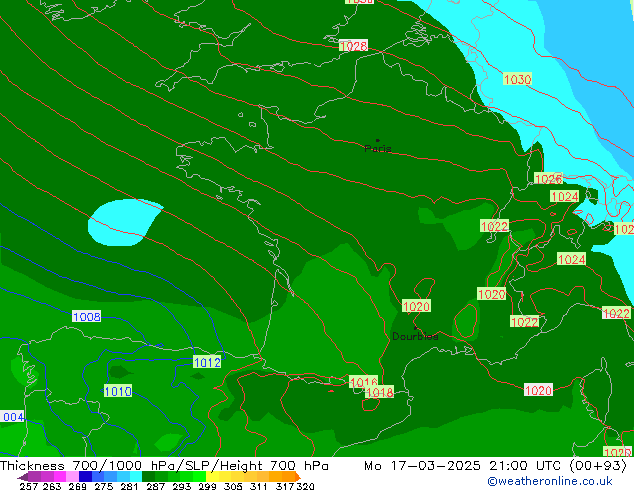The height and width of the screenshot is (490, 634).
Task: Click the black dot marking Dourbies
Action: pyautogui.click(x=415, y=328)
